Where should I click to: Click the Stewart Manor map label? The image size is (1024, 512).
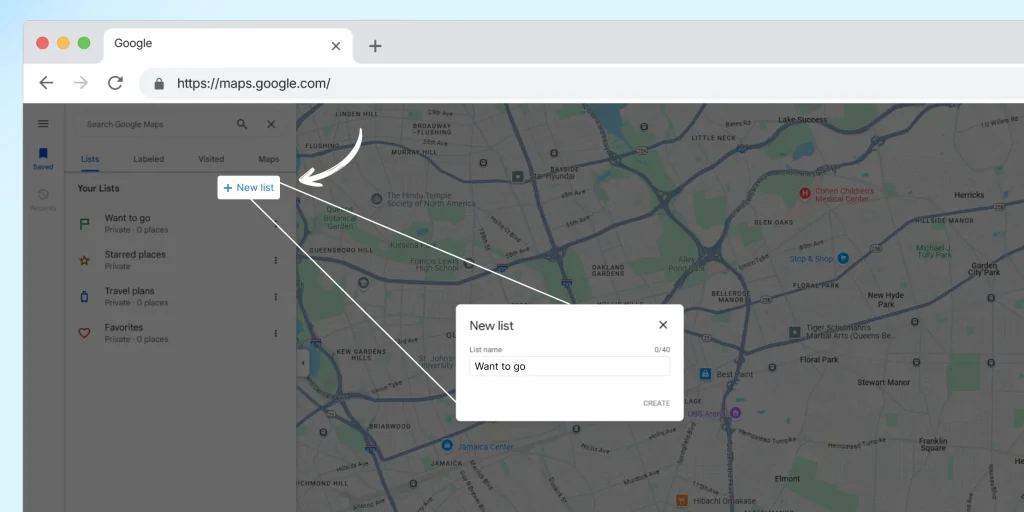click(x=883, y=382)
